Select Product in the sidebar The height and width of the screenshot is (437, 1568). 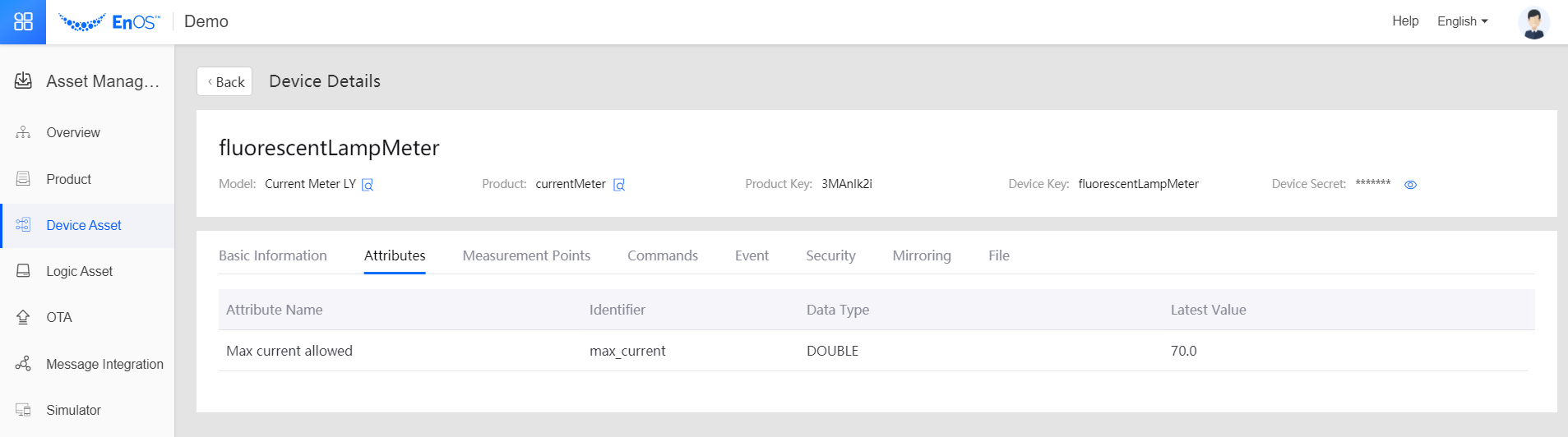(x=68, y=179)
